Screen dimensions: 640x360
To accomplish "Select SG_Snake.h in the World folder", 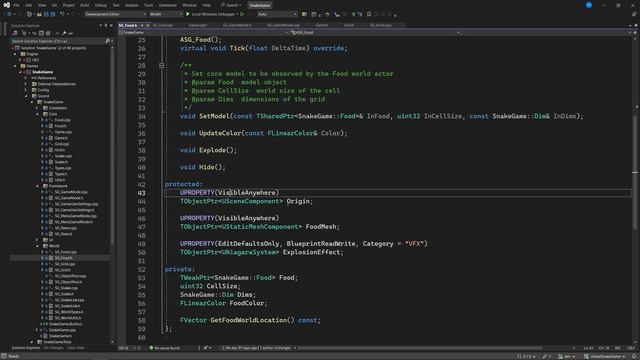I will coord(64,294).
